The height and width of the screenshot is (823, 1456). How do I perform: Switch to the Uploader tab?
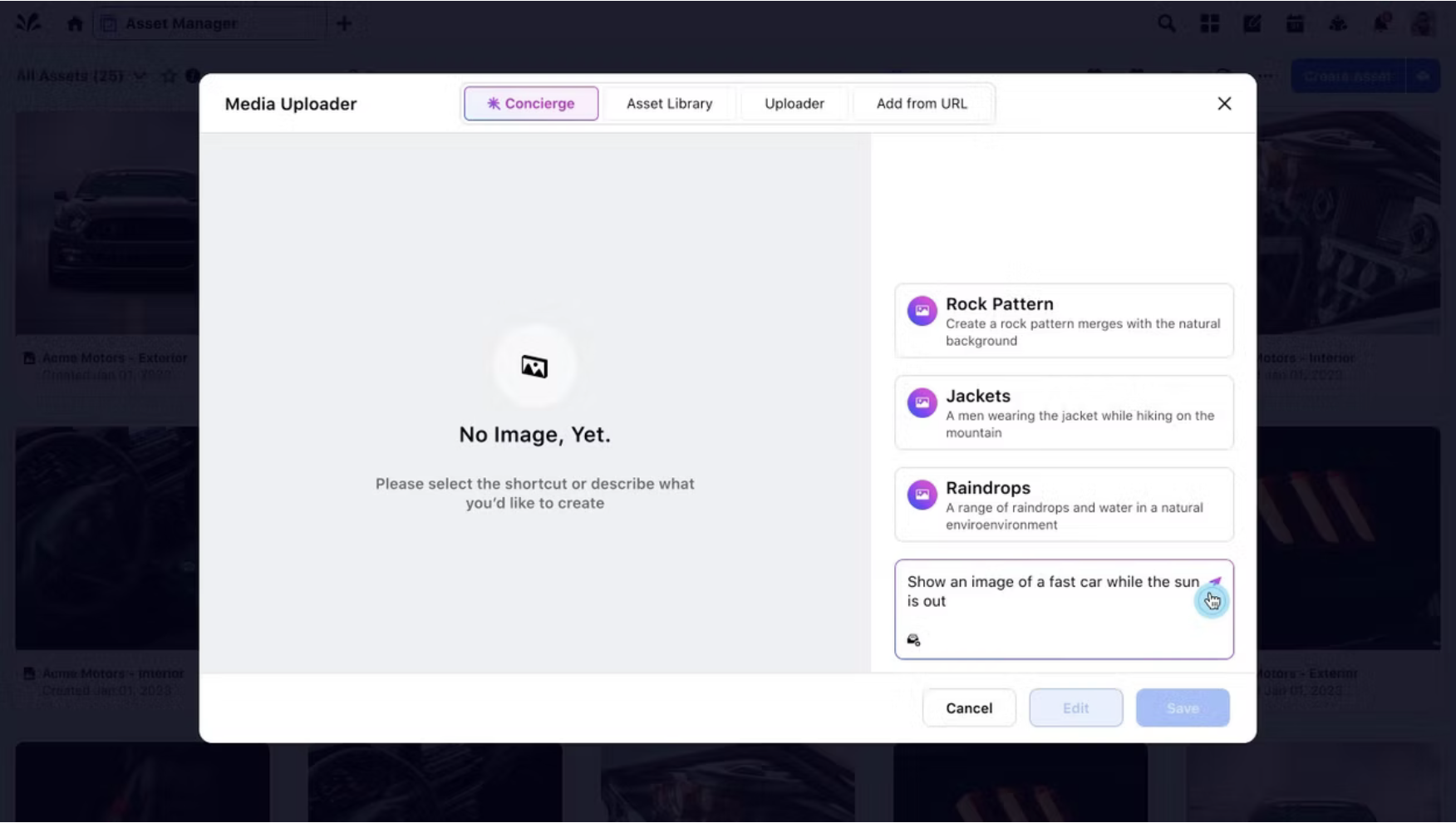[794, 103]
